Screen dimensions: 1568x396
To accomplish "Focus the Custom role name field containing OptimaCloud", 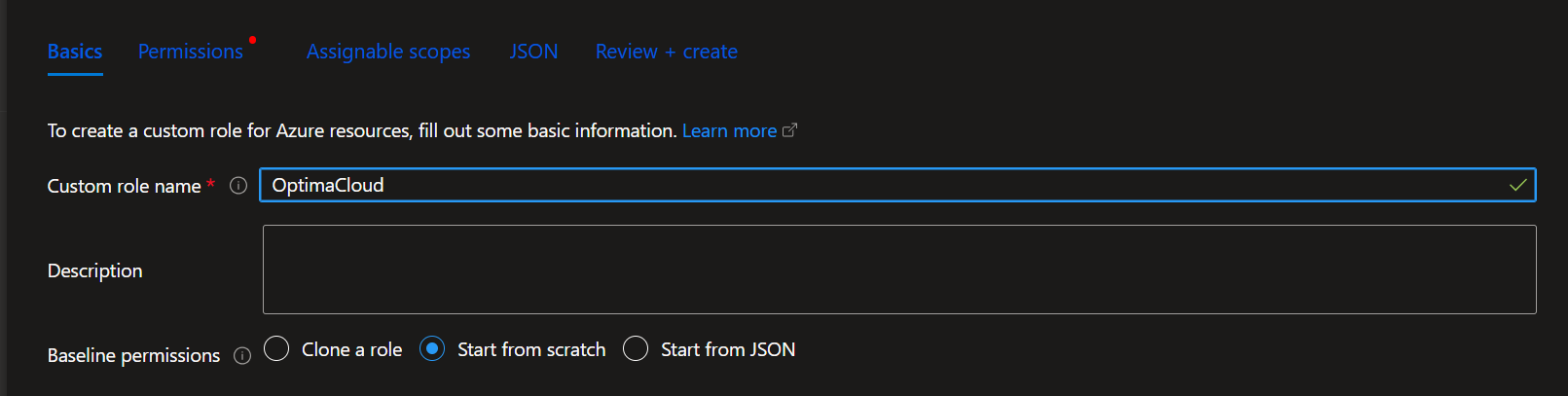I will (897, 185).
